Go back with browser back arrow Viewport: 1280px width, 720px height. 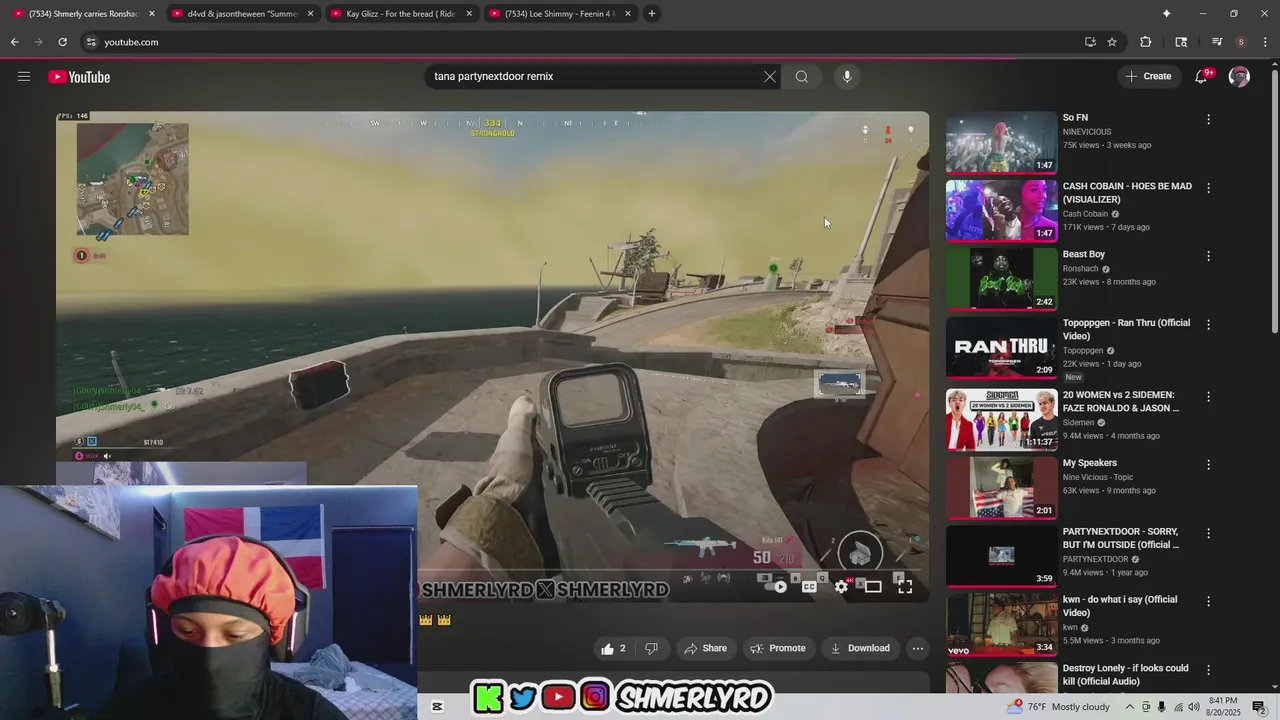14,42
